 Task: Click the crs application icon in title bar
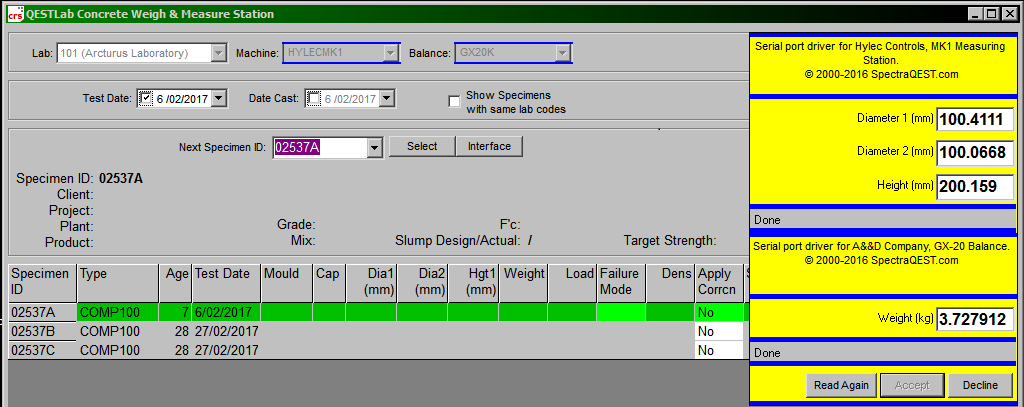14,14
